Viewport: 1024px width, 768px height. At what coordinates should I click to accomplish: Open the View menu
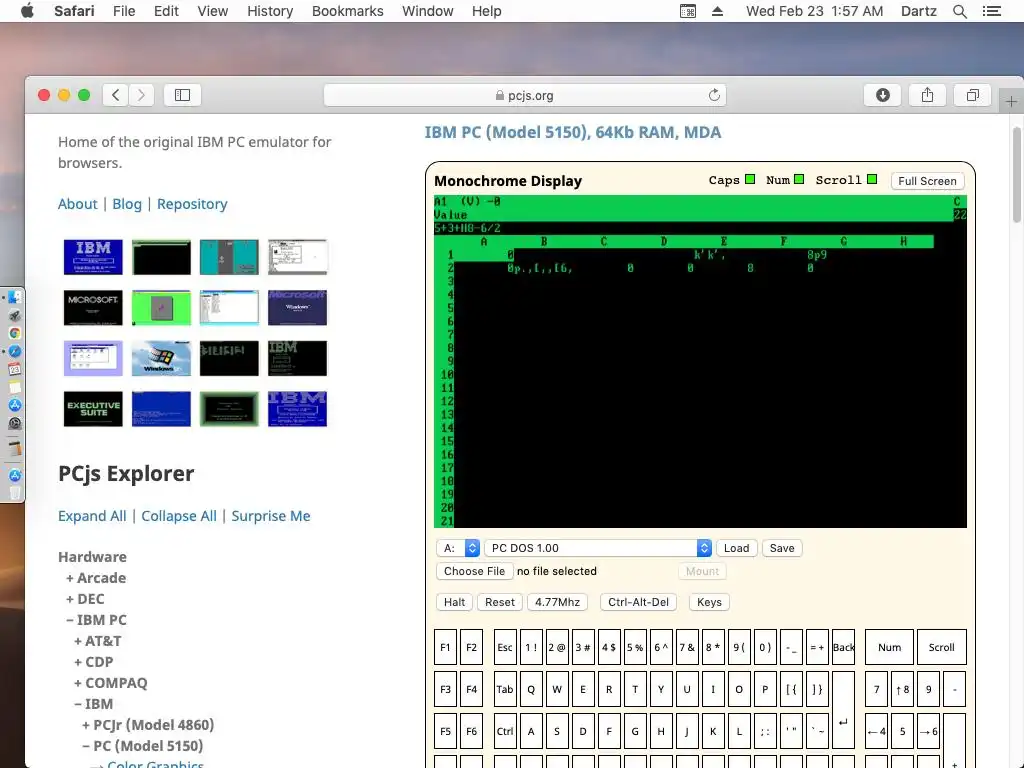tap(212, 11)
